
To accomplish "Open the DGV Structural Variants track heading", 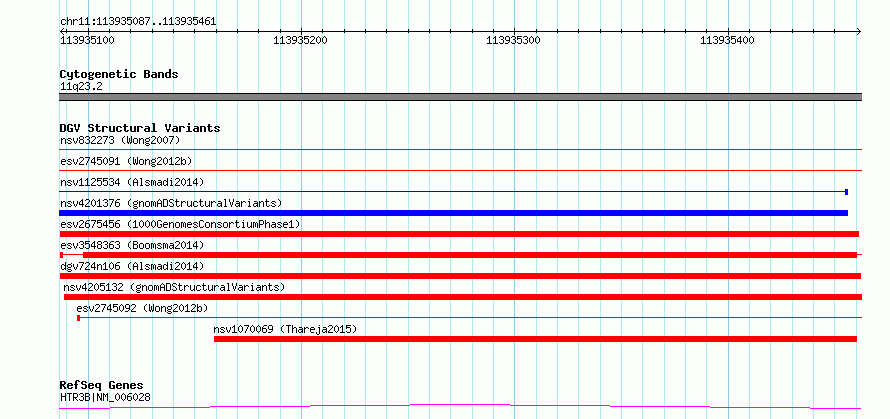I will coord(140,128).
